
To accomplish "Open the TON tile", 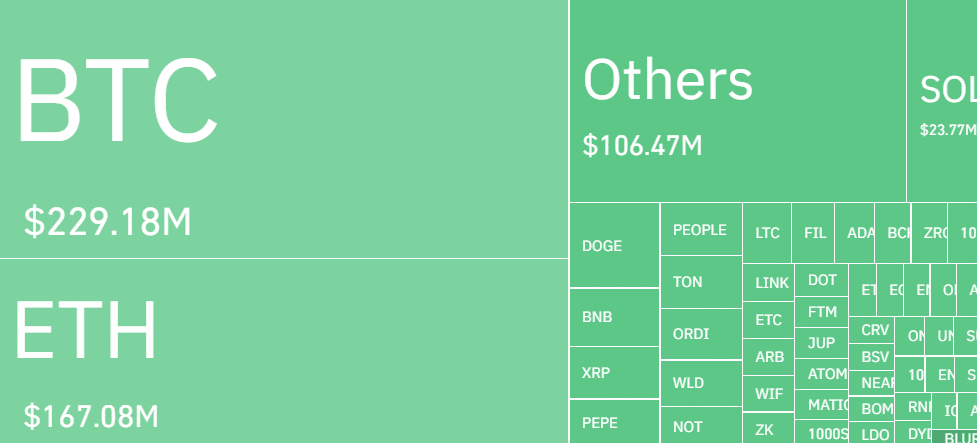I will point(701,282).
